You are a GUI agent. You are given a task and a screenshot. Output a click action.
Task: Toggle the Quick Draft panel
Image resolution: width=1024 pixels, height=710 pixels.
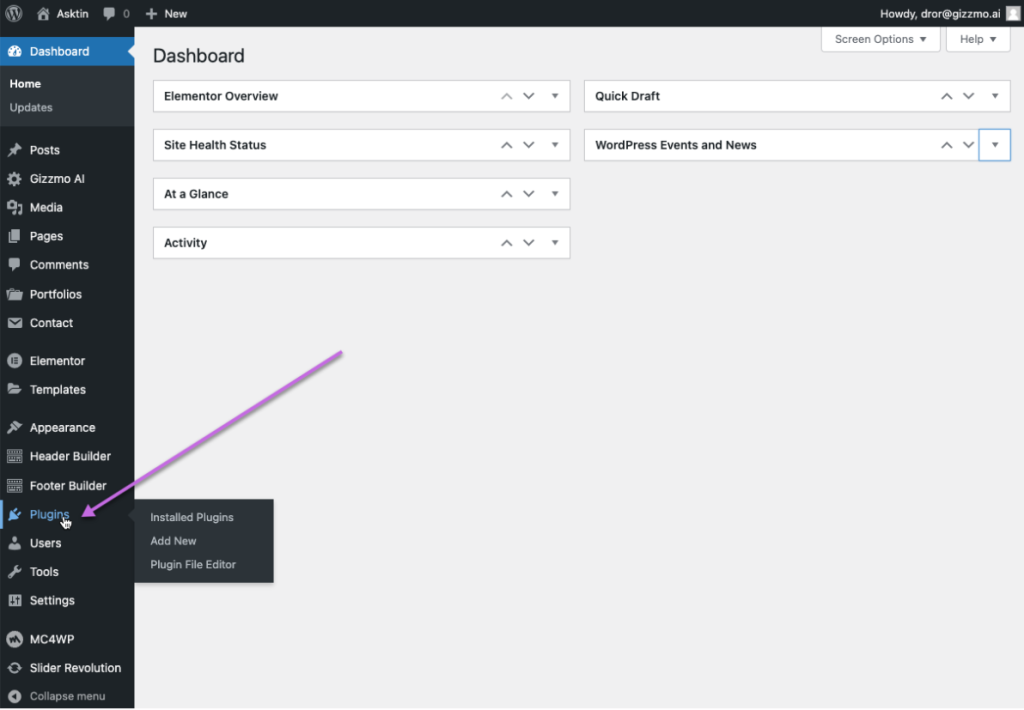(x=994, y=97)
